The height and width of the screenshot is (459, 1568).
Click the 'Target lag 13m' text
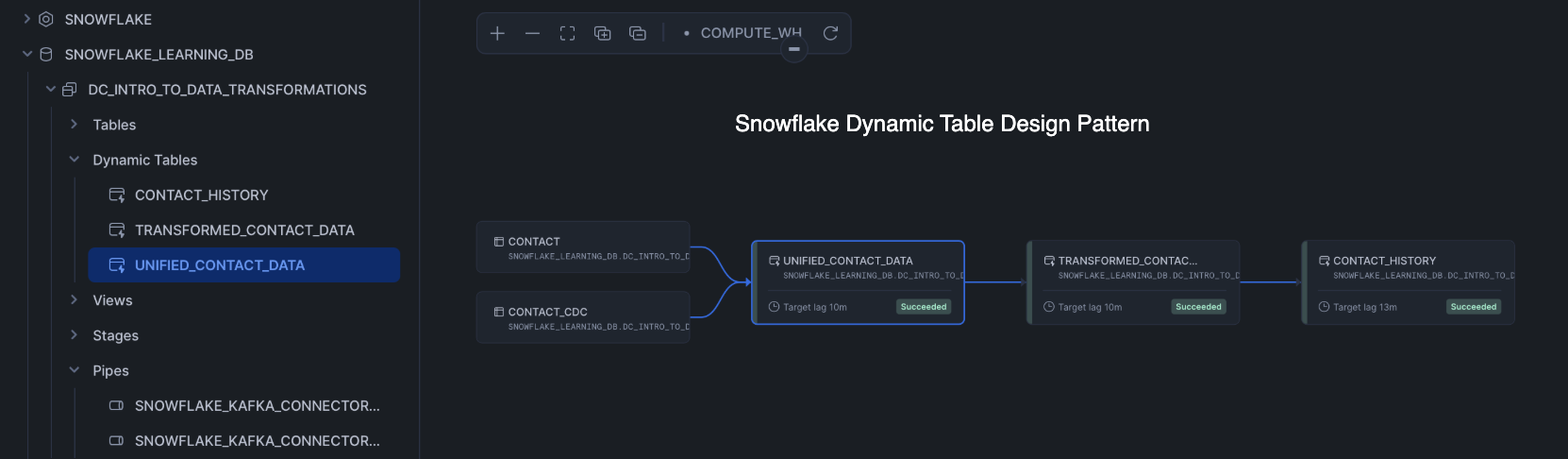click(1365, 307)
